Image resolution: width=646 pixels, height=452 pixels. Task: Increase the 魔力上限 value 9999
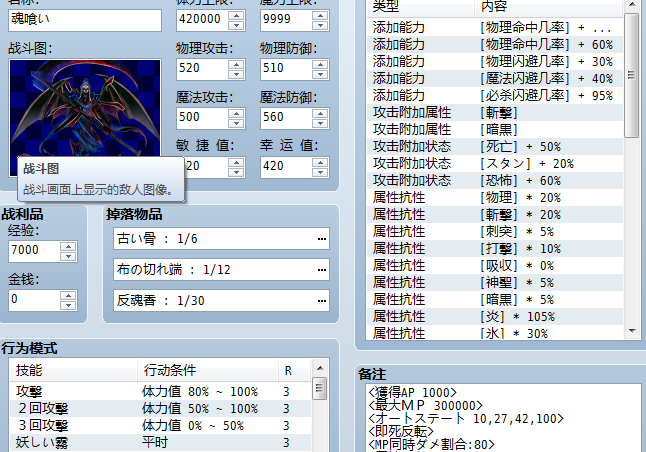pos(320,15)
